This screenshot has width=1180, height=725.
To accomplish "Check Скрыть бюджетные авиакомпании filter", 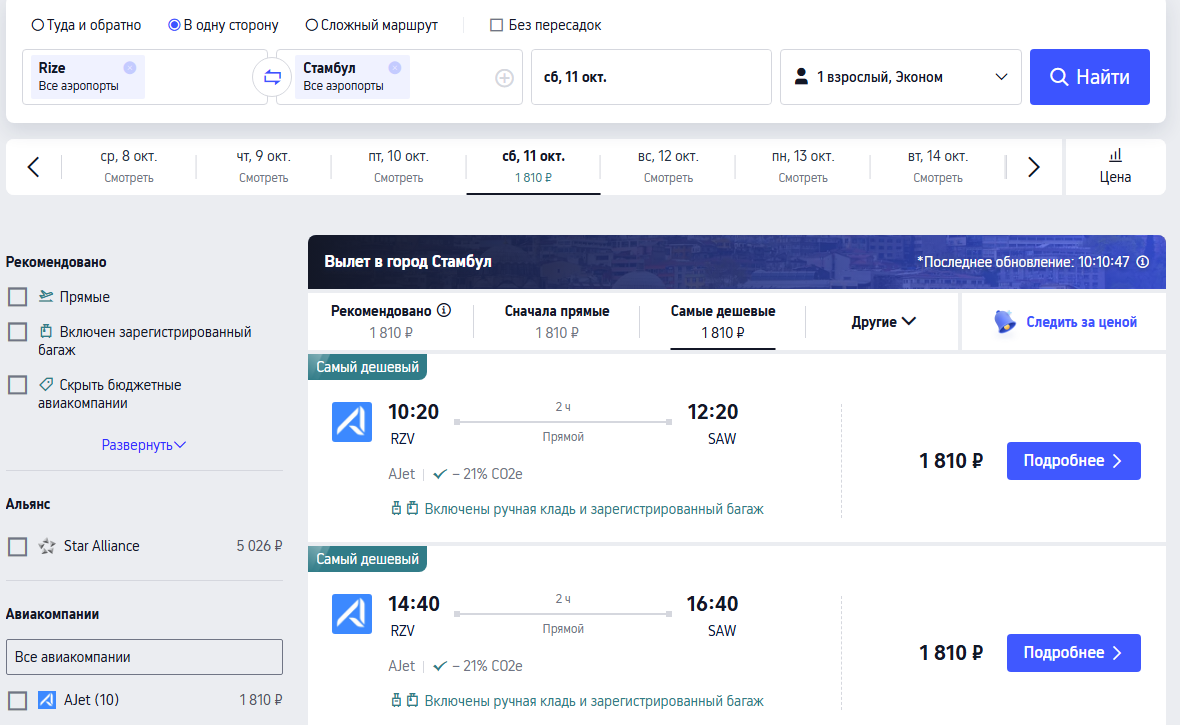I will [x=17, y=385].
